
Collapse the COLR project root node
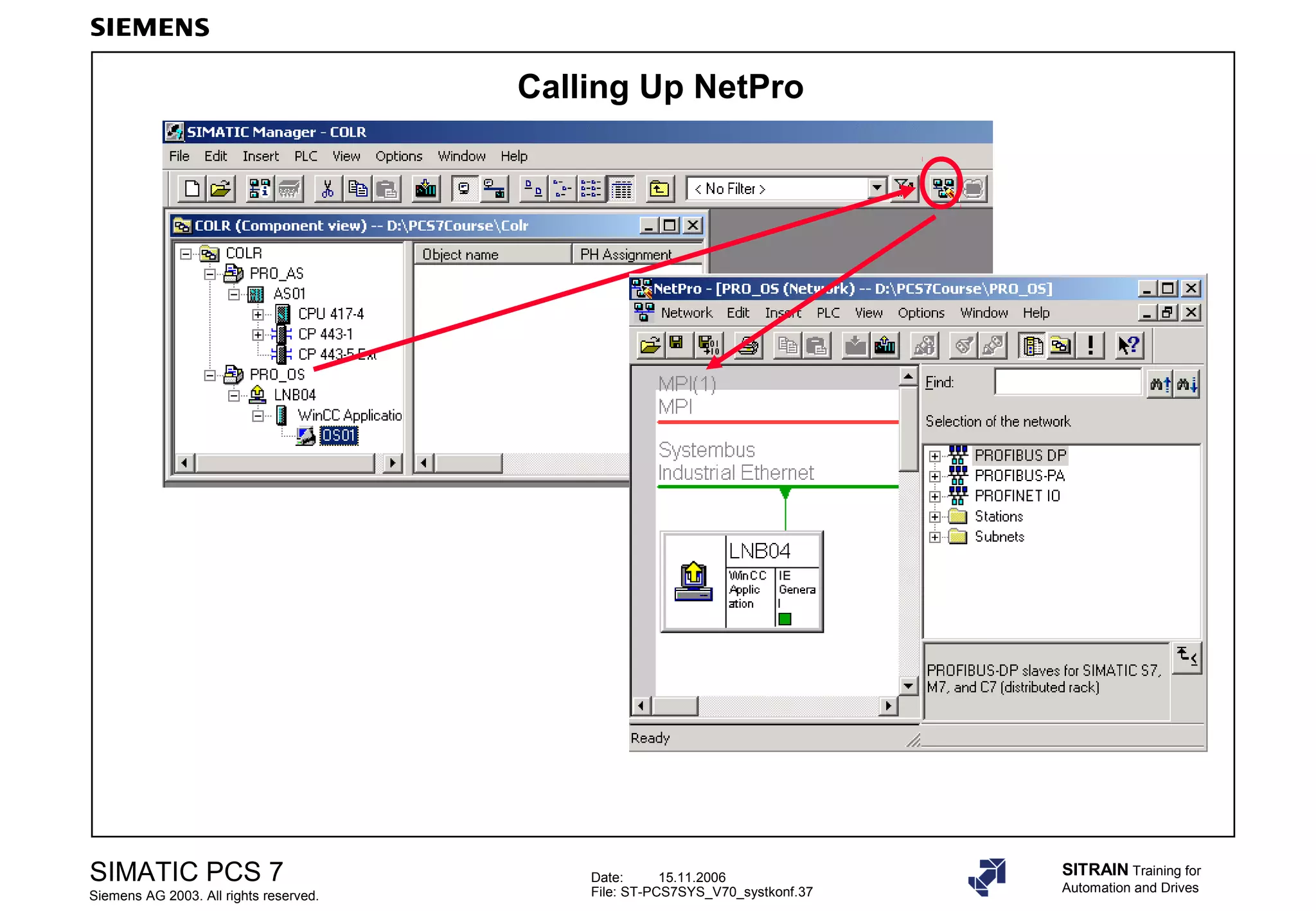[x=186, y=254]
